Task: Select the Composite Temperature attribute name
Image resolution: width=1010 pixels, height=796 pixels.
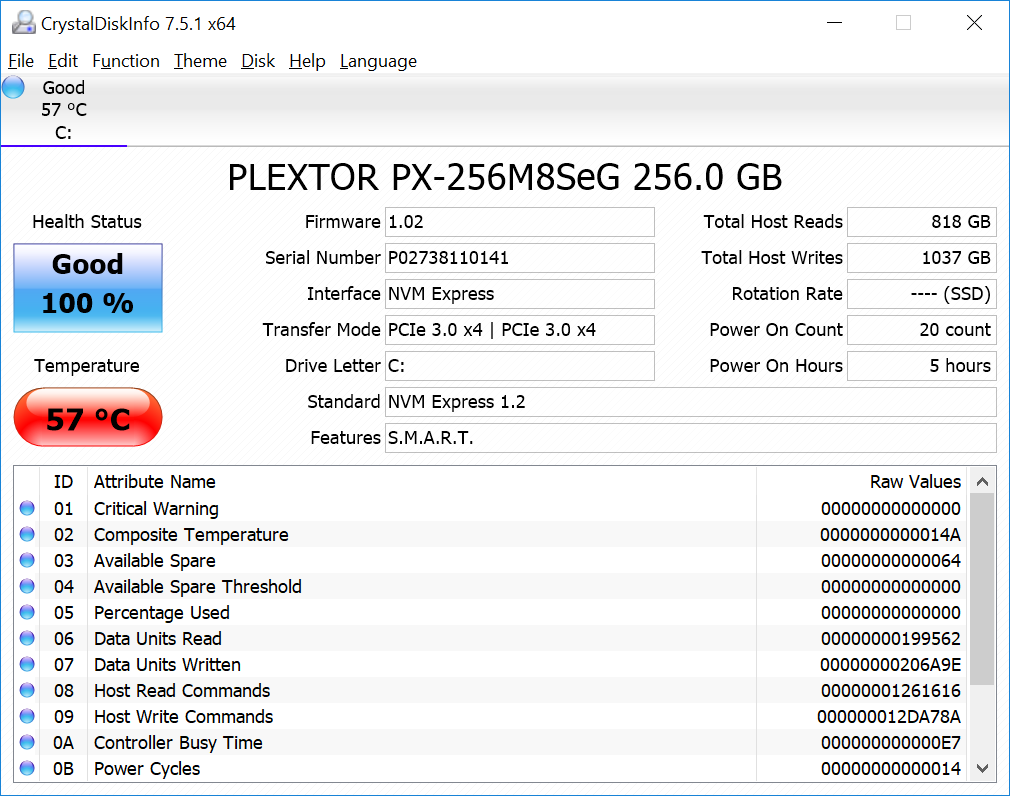Action: (x=191, y=535)
